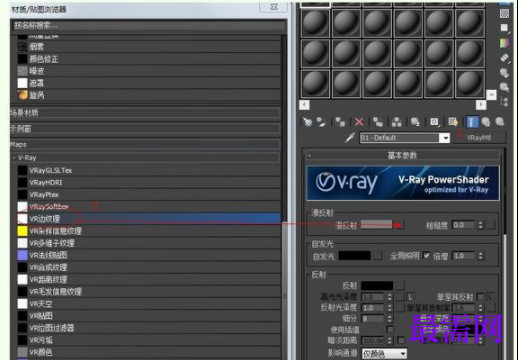Click the red X reset material icon
This screenshot has height=360, width=521.
point(359,122)
